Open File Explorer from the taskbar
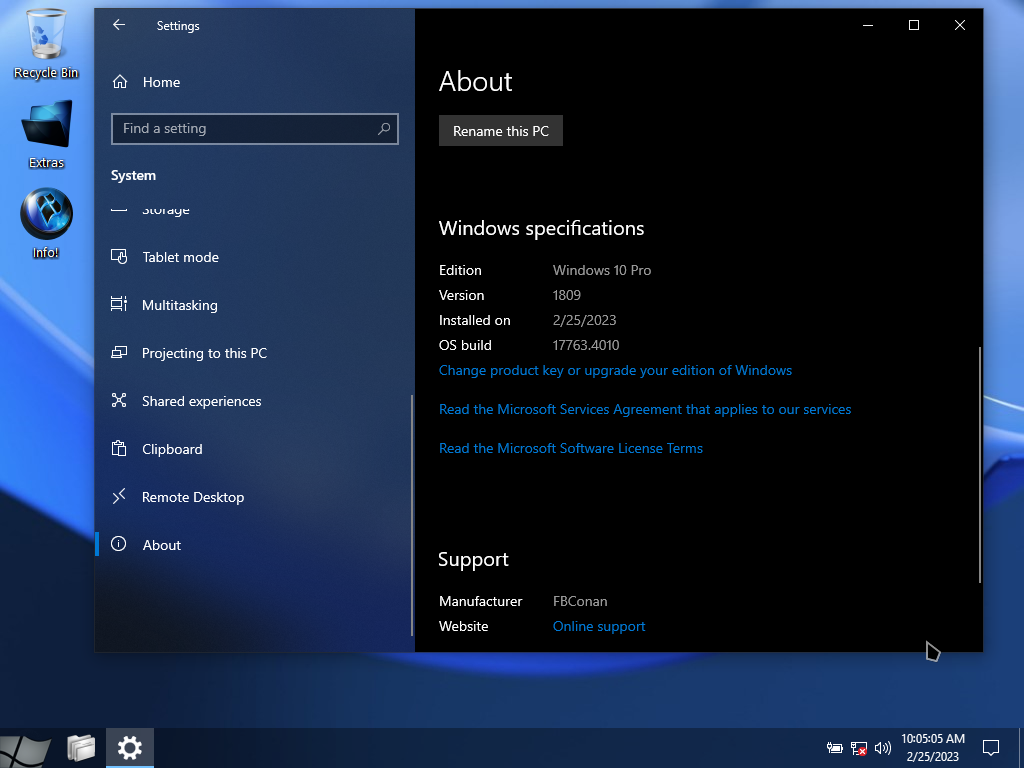Viewport: 1024px width, 768px height. point(81,748)
